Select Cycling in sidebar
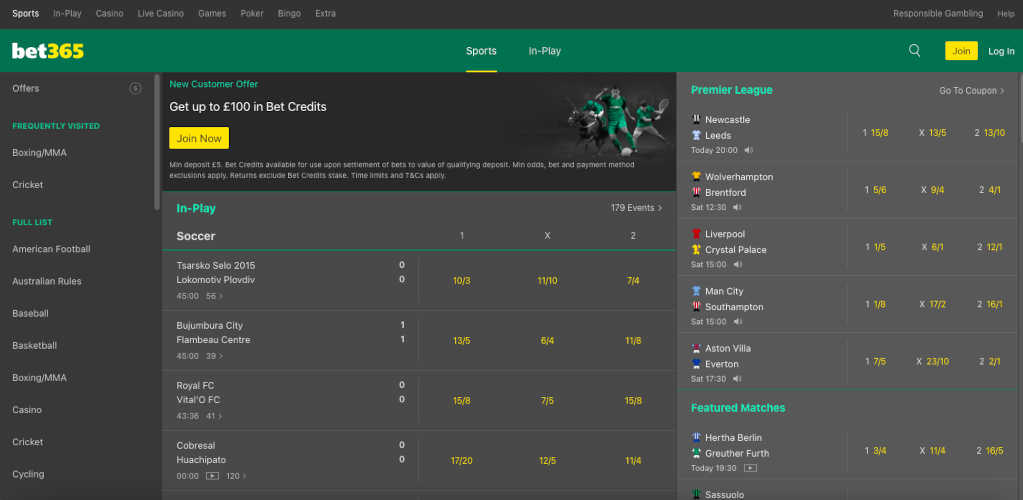The width and height of the screenshot is (1023, 500). [x=28, y=474]
